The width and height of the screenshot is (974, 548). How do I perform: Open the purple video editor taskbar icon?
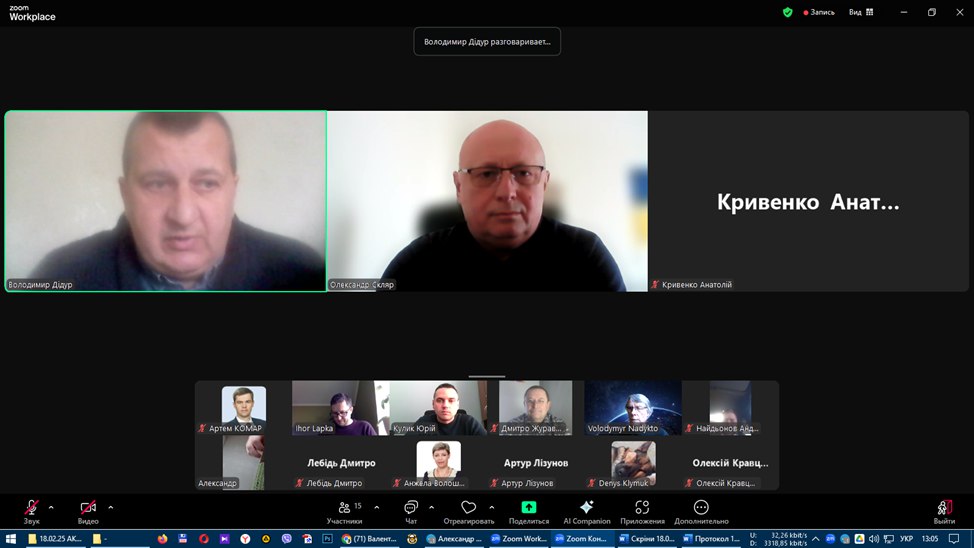click(x=224, y=539)
